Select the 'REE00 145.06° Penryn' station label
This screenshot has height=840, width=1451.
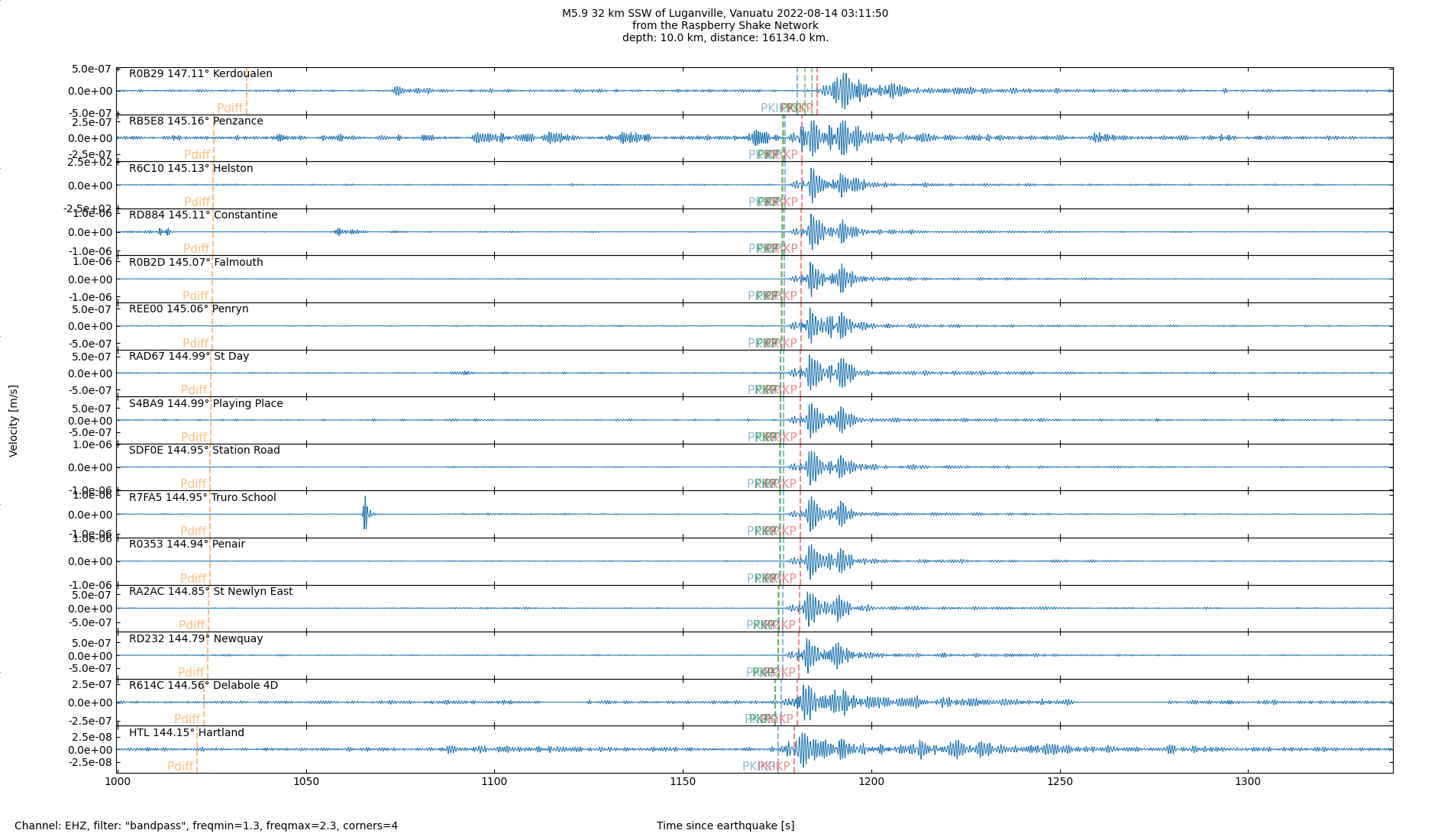point(189,309)
